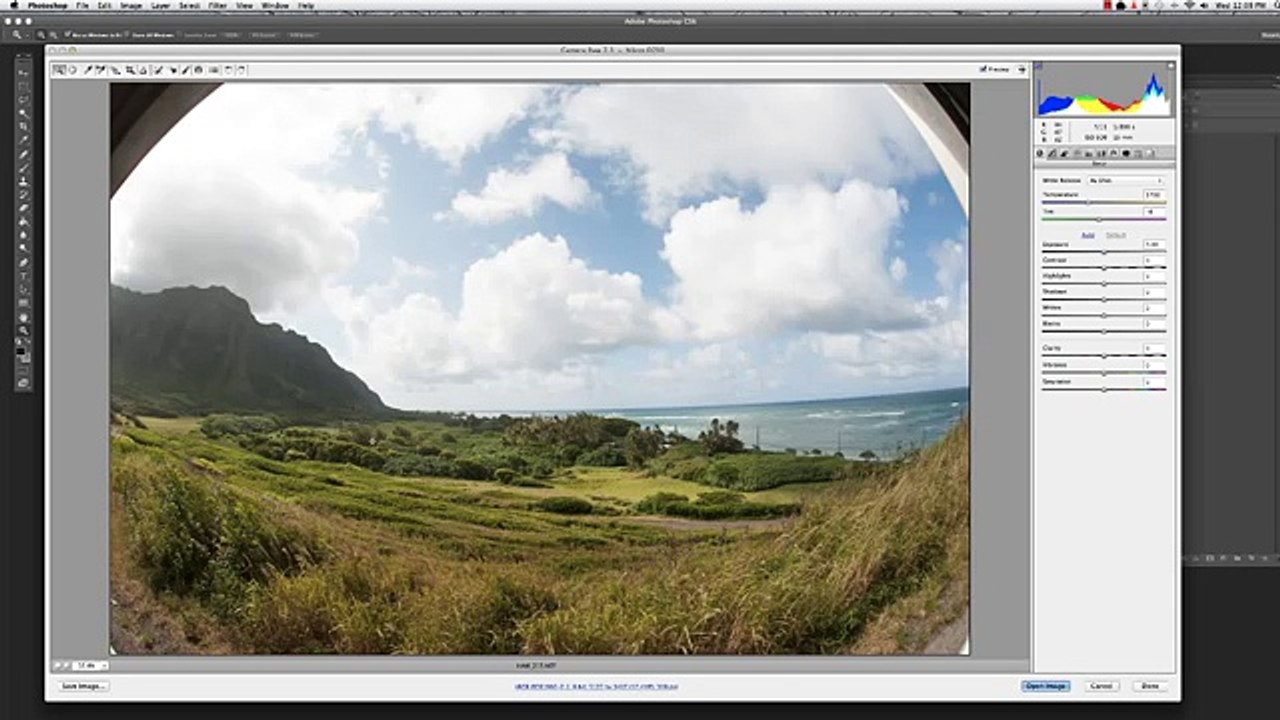Click the Clarity slider
The width and height of the screenshot is (1280, 720).
point(1104,356)
